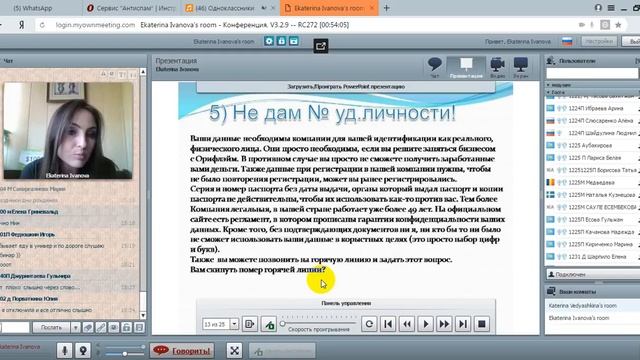Screen dimensions: 640x360
Task: Open the slide number dropdown 13 из 25
Action: tap(234, 324)
